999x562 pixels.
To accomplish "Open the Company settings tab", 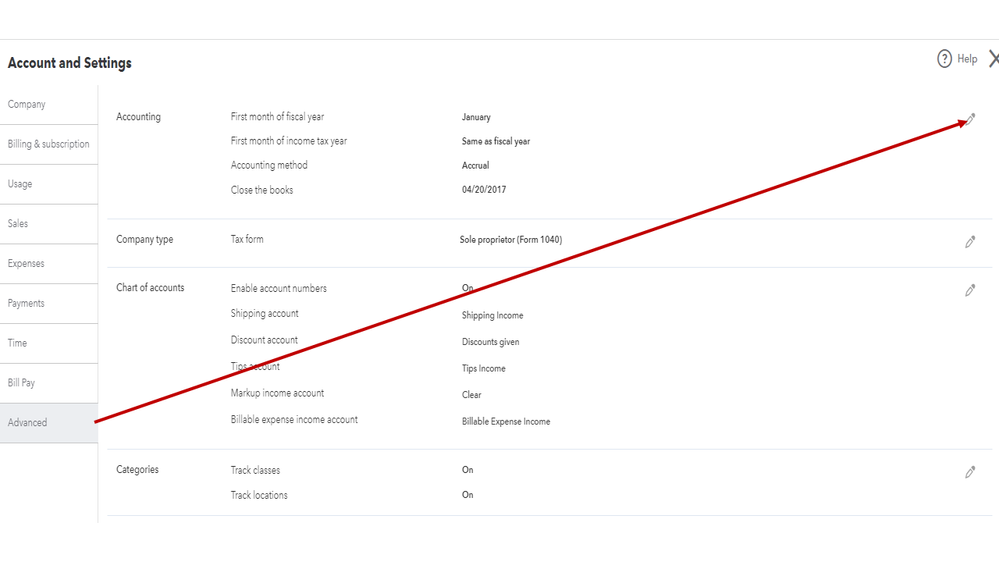I will (x=27, y=104).
